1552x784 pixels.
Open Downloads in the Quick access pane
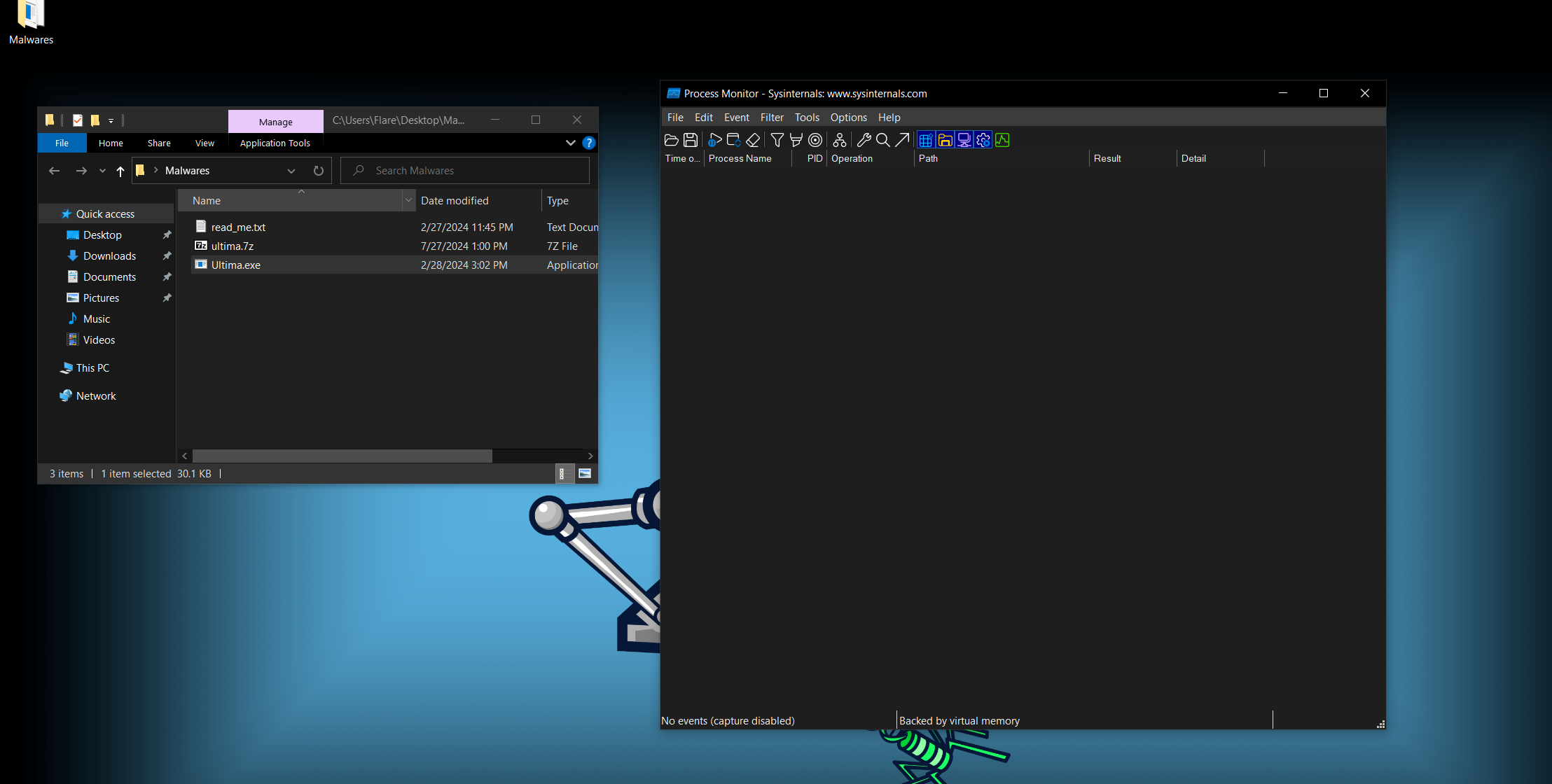point(109,256)
